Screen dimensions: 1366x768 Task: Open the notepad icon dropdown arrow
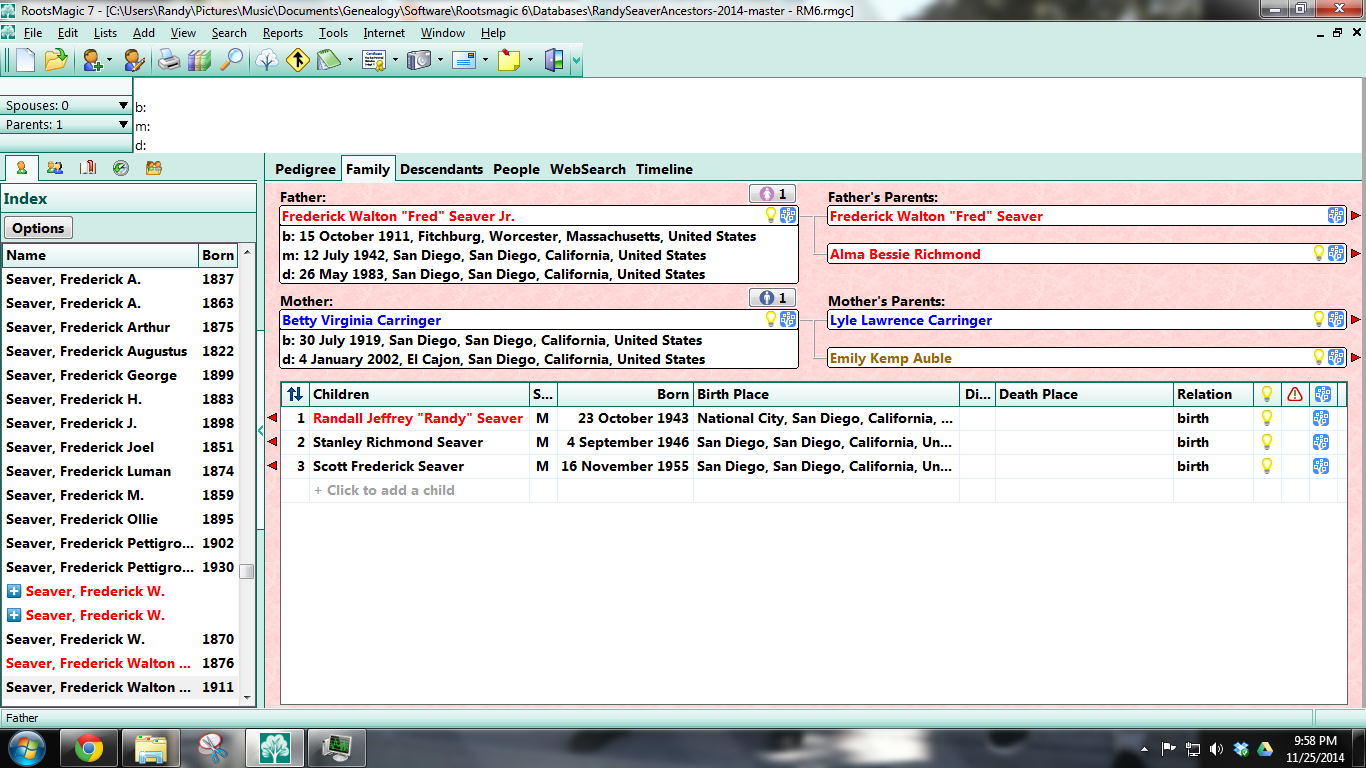pos(350,61)
